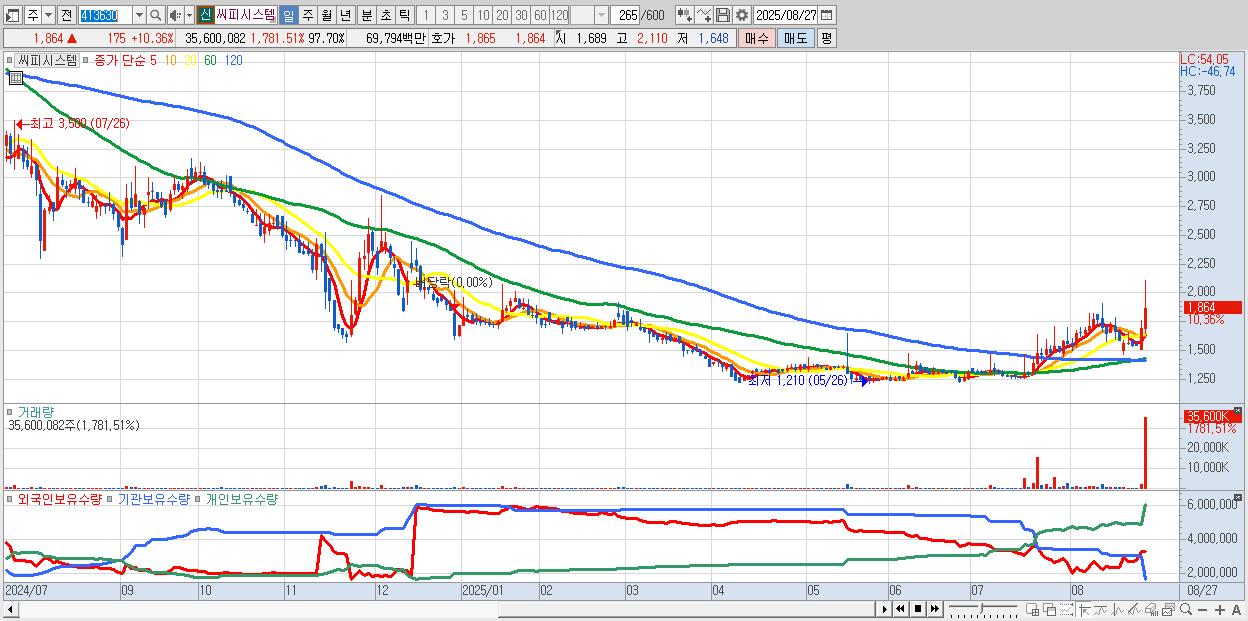The height and width of the screenshot is (621, 1248).
Task: Choose the 3 interval button
Action: coord(445,15)
